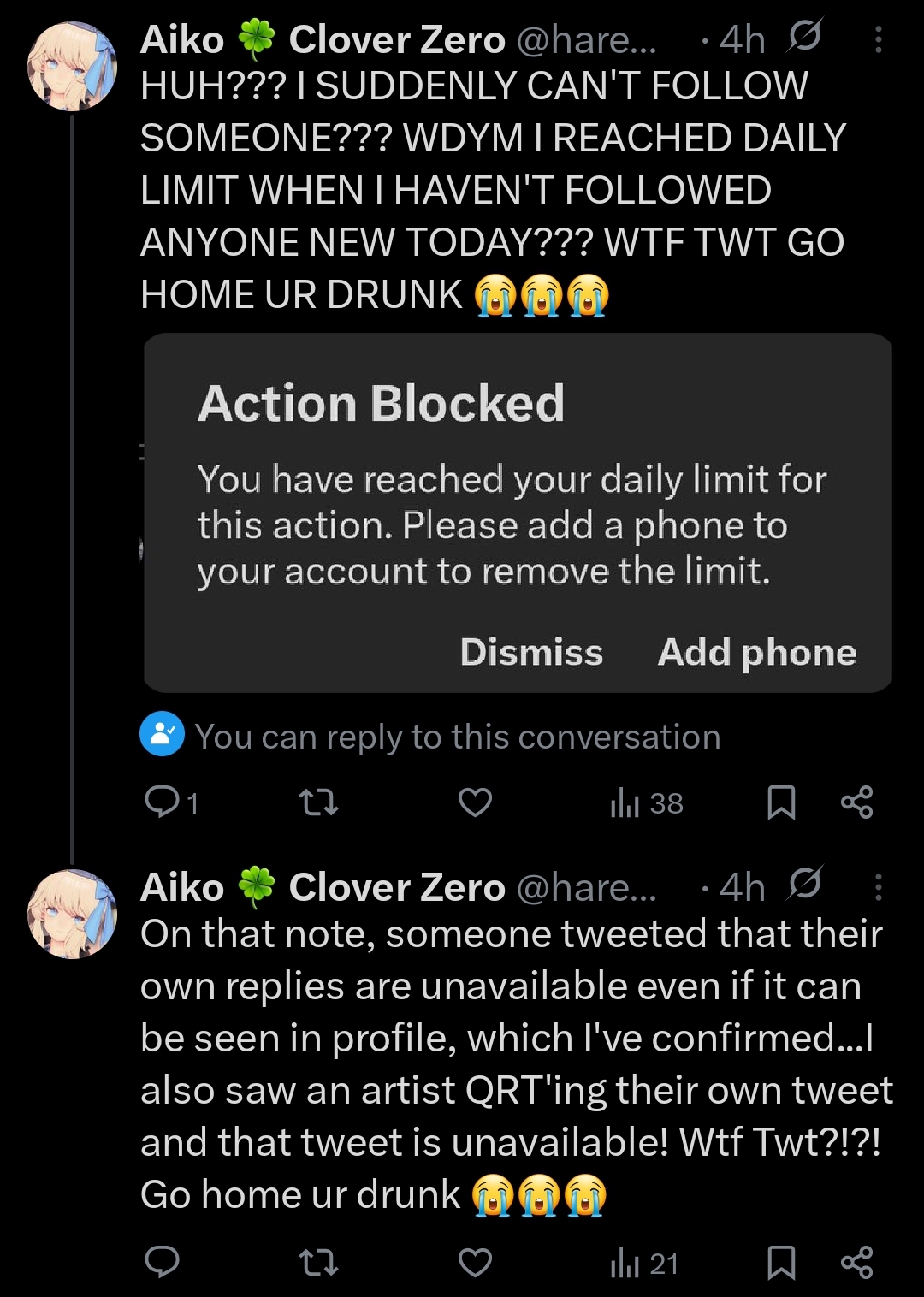Reply to the daily limit tweet
This screenshot has width=924, height=1297.
pos(163,802)
